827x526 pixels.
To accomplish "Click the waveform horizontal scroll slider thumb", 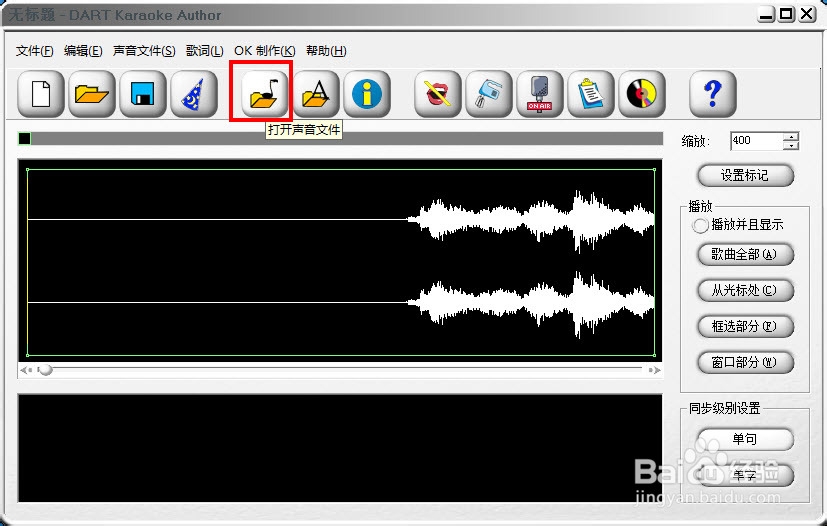I will (x=46, y=370).
